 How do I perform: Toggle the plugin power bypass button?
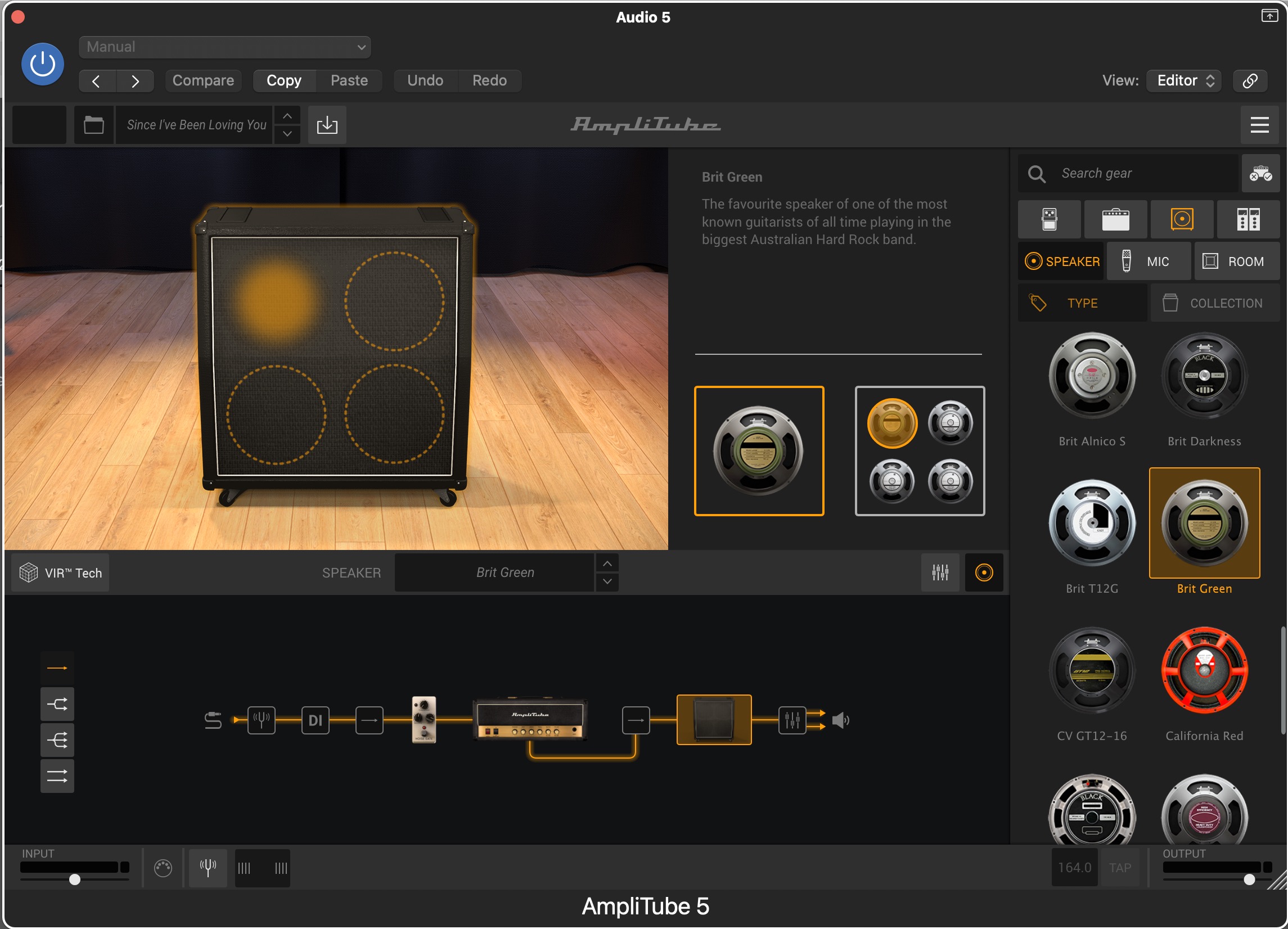(x=43, y=64)
